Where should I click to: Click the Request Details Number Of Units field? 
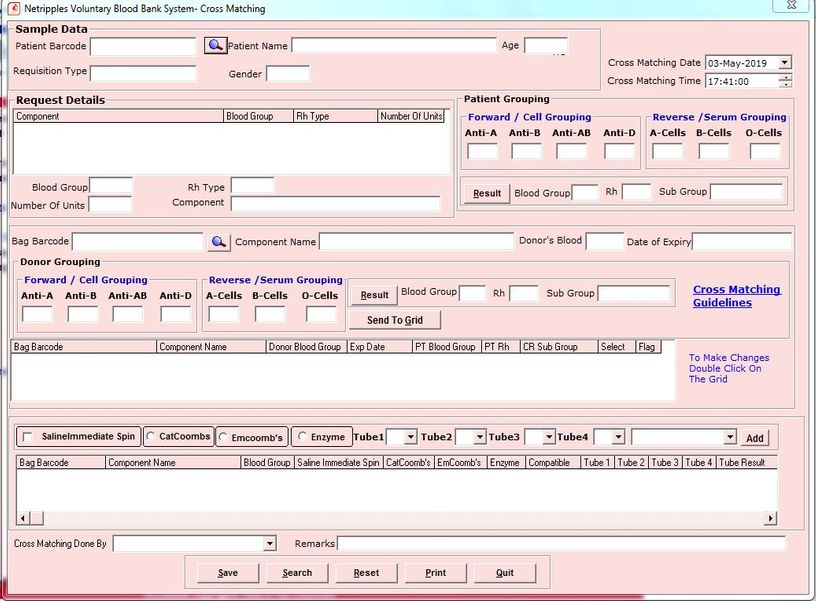click(110, 204)
